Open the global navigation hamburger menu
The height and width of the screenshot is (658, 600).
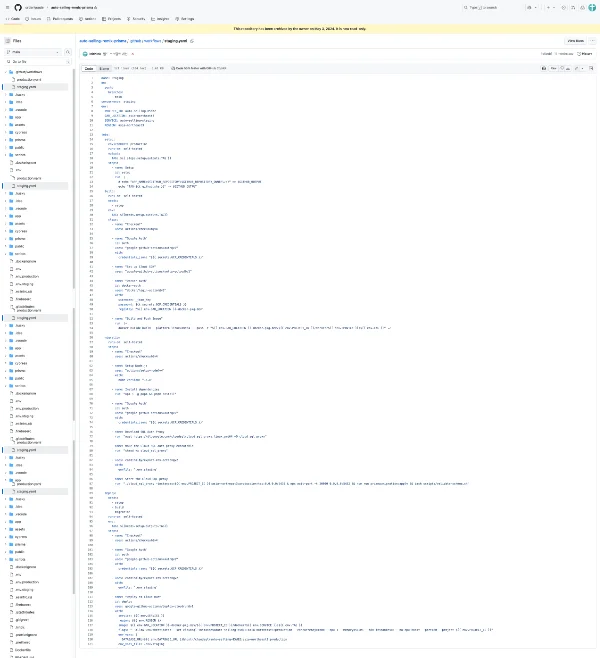tap(7, 8)
